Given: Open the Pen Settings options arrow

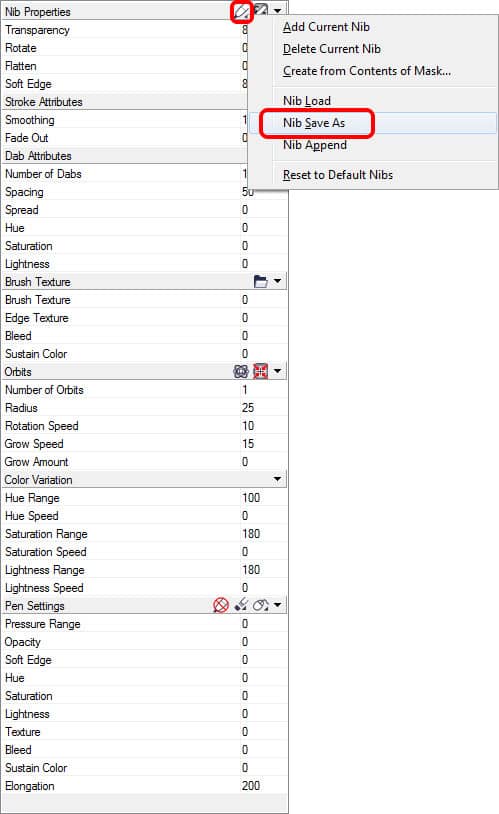Looking at the screenshot, I should (277, 605).
